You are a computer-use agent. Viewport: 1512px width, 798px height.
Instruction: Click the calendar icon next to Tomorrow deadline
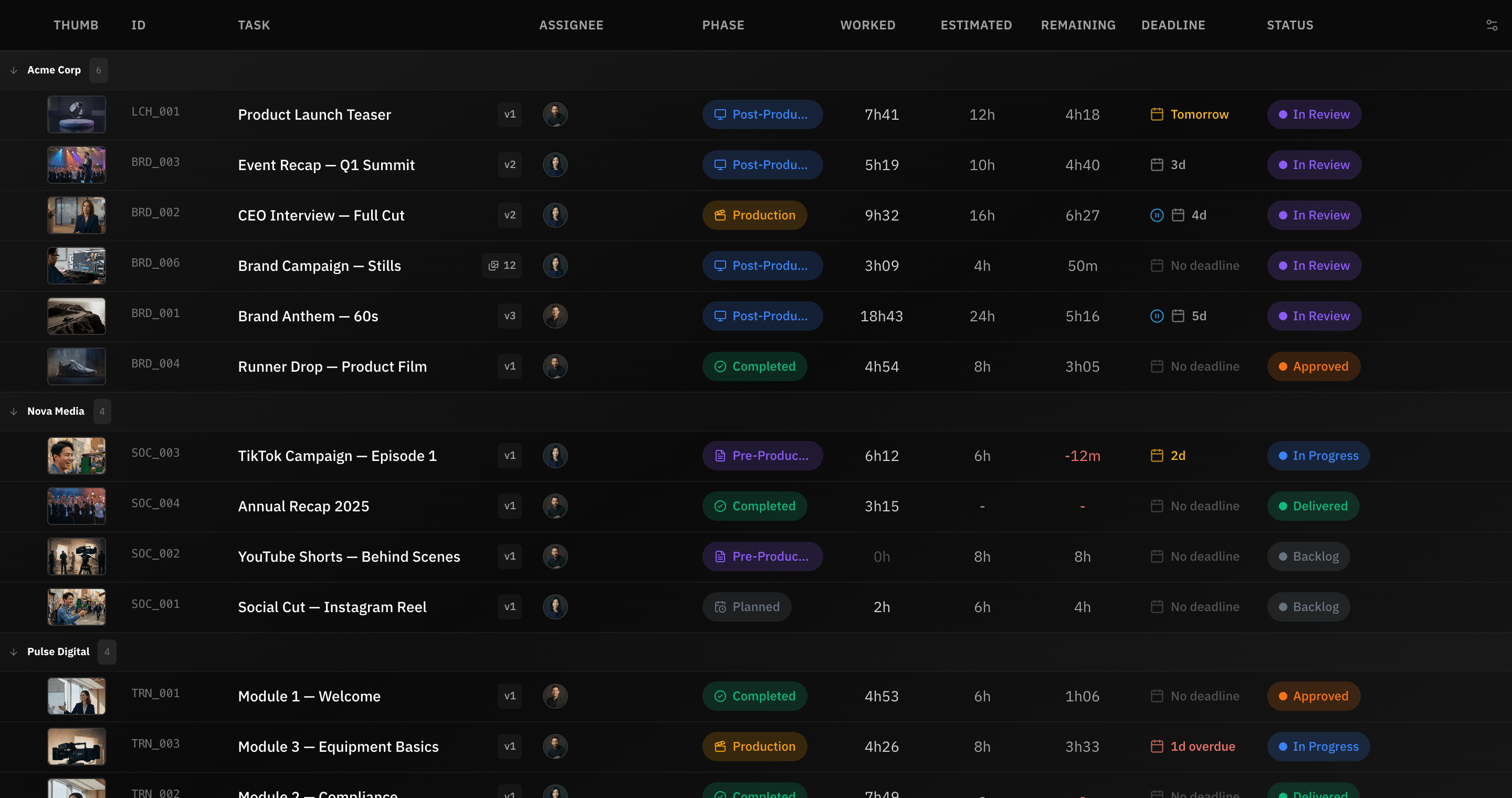tap(1156, 114)
